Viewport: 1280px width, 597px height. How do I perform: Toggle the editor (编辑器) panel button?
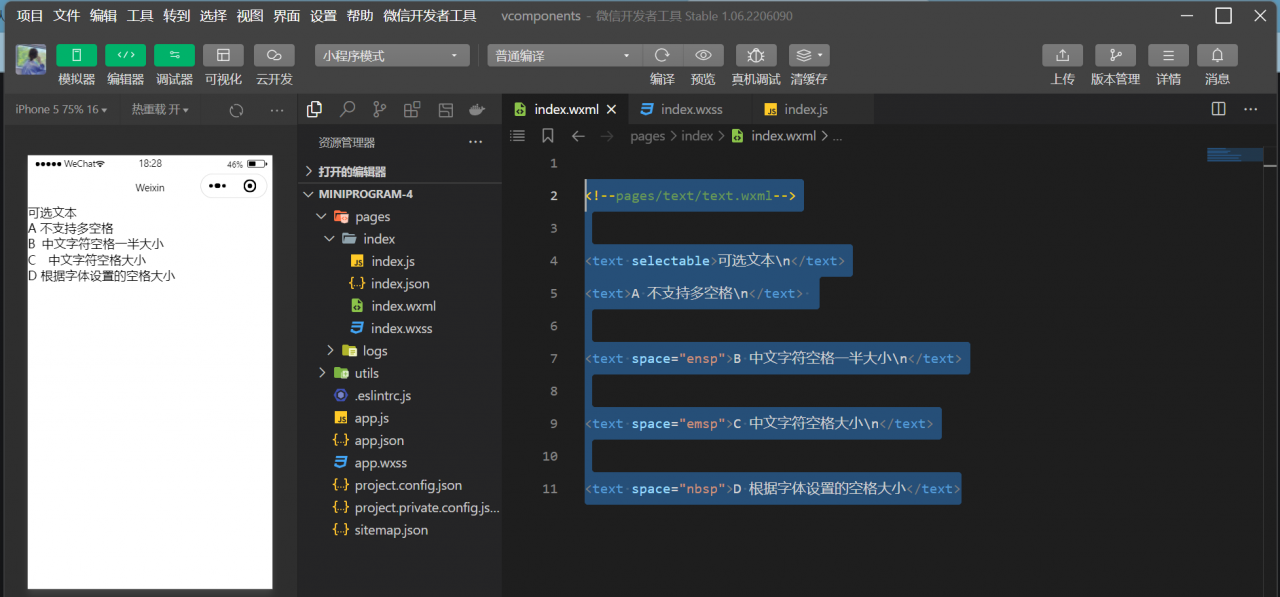tap(125, 56)
